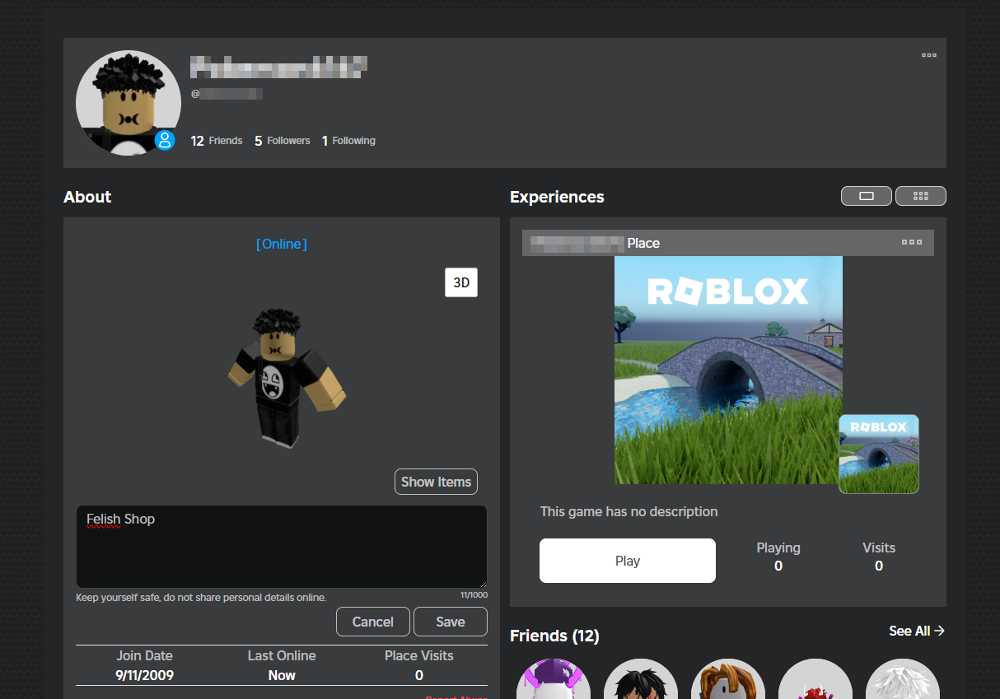Click inside the About description text box
Image resolution: width=1000 pixels, height=699 pixels.
tap(281, 547)
